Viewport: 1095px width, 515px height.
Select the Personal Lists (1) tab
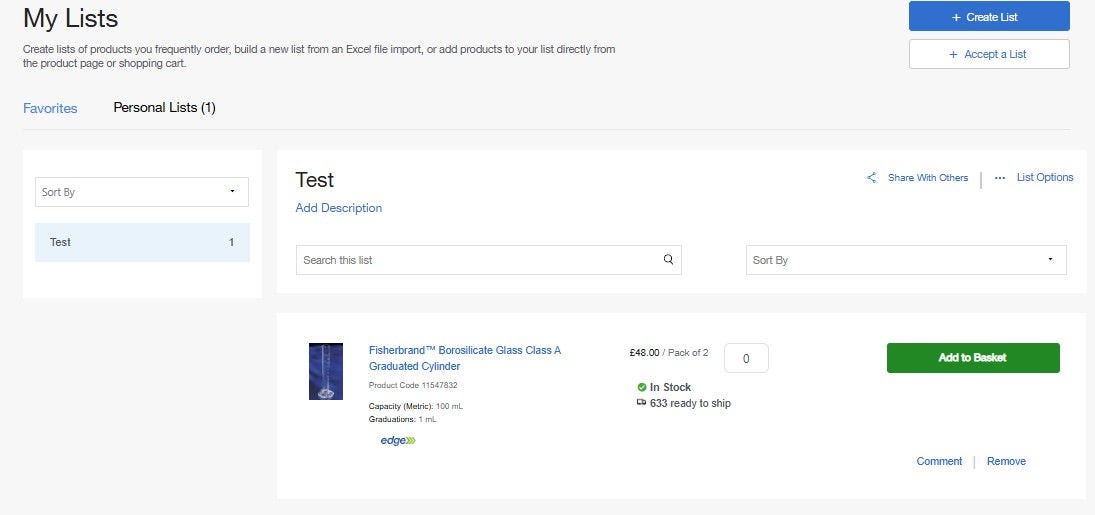point(164,108)
